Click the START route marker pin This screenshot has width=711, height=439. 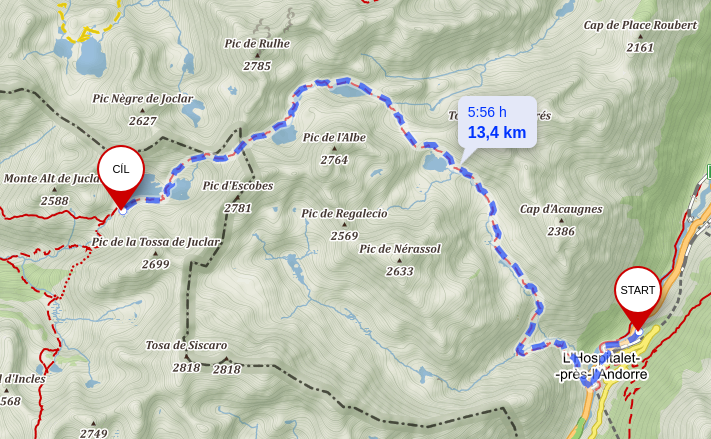(638, 296)
